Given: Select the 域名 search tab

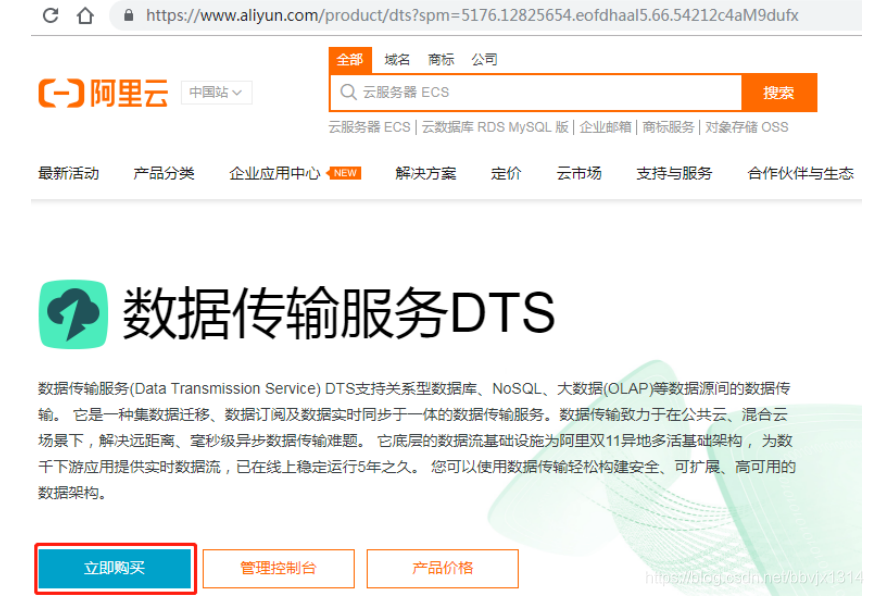Looking at the screenshot, I should [x=397, y=60].
